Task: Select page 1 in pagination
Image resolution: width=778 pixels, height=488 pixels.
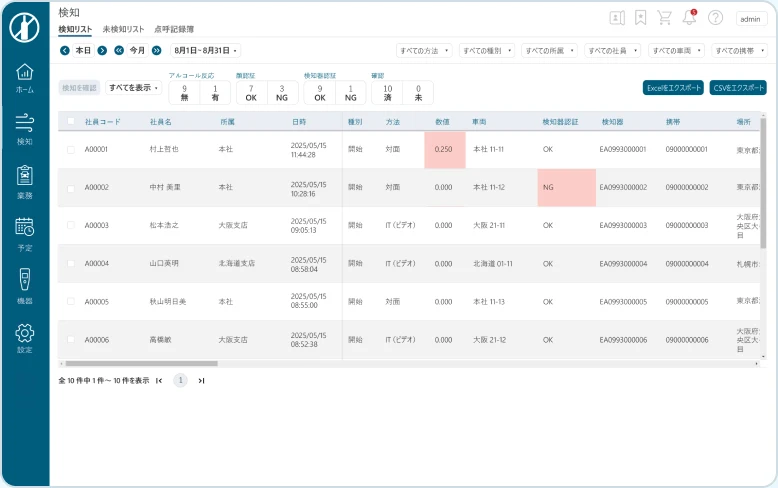Action: tap(180, 380)
